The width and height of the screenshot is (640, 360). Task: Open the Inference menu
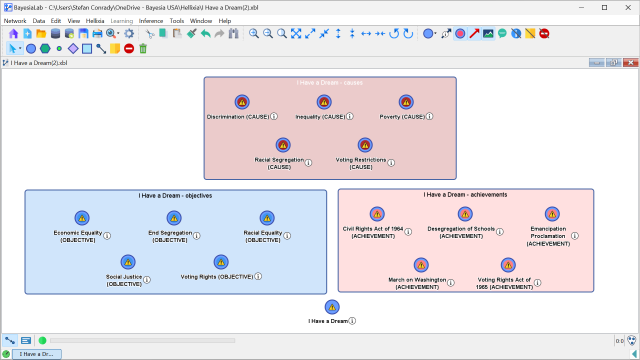[151, 21]
